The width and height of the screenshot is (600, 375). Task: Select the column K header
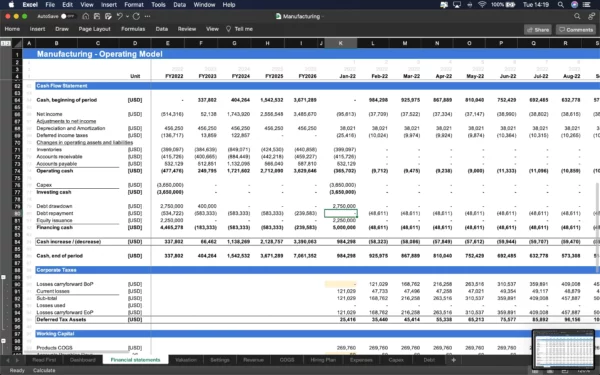(x=341, y=43)
